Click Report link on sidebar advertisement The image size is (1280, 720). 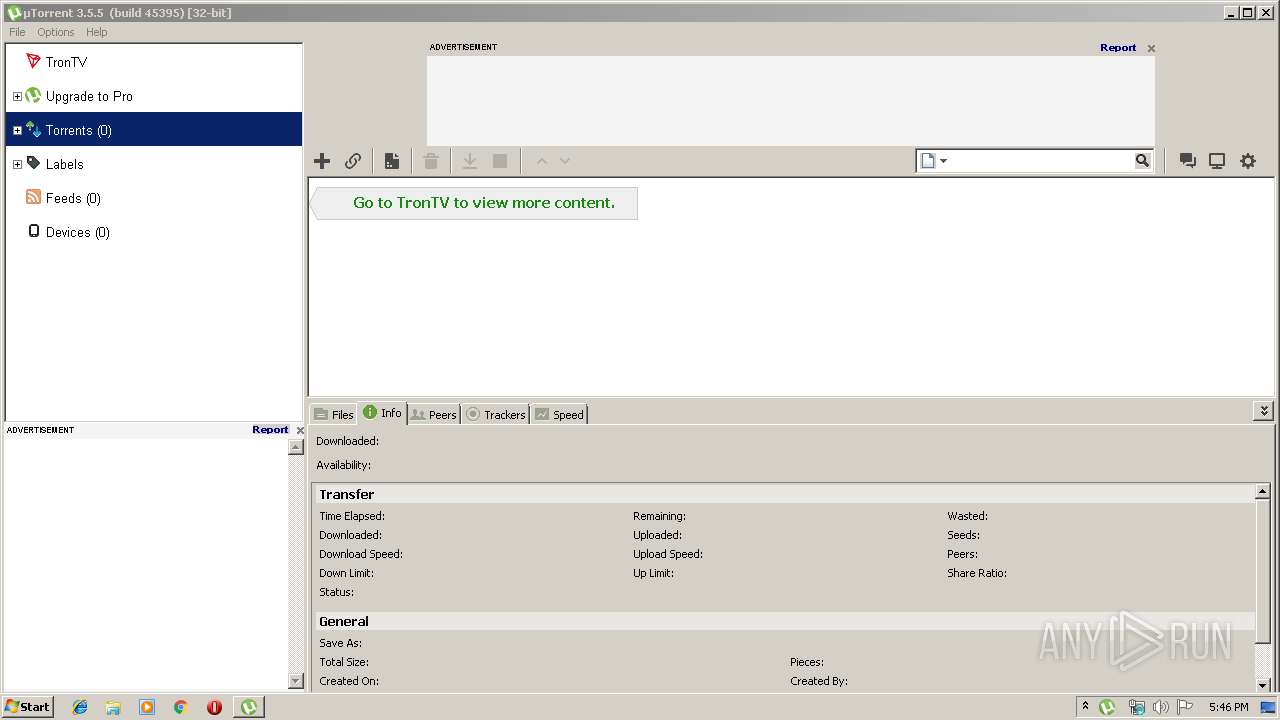[270, 429]
